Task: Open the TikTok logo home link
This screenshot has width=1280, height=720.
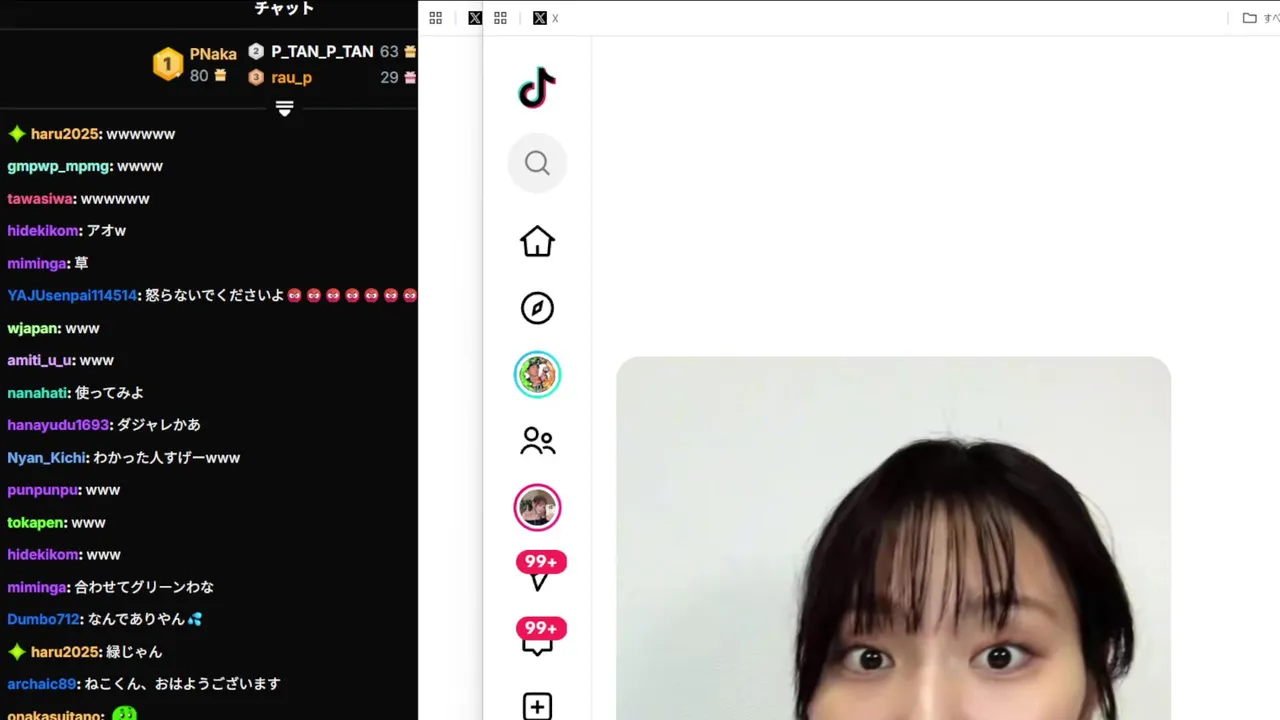Action: point(537,88)
